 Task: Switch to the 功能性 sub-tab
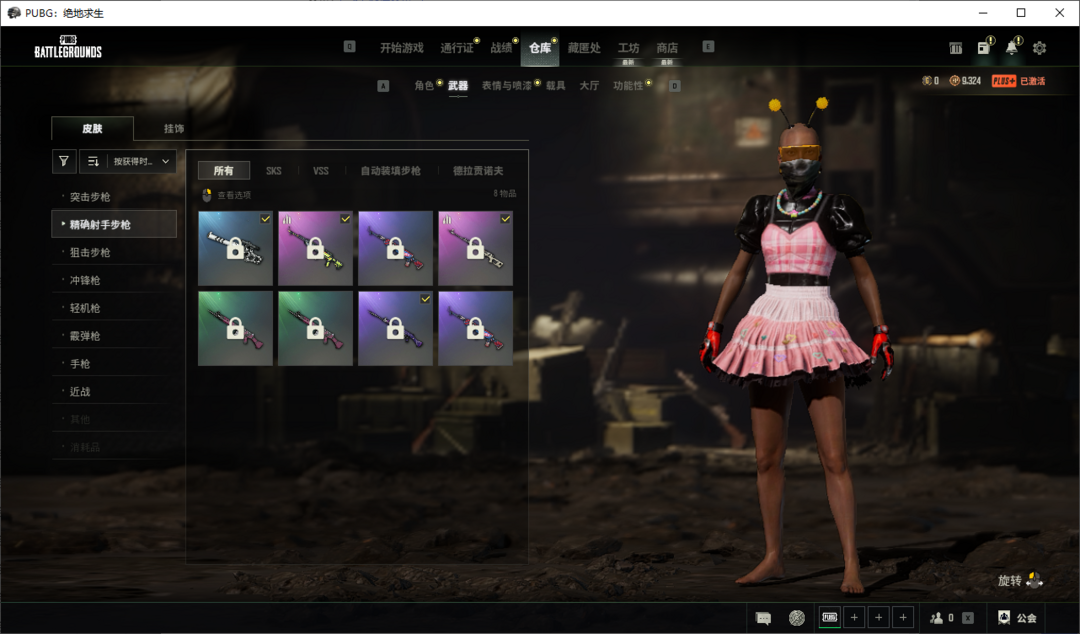click(x=628, y=85)
